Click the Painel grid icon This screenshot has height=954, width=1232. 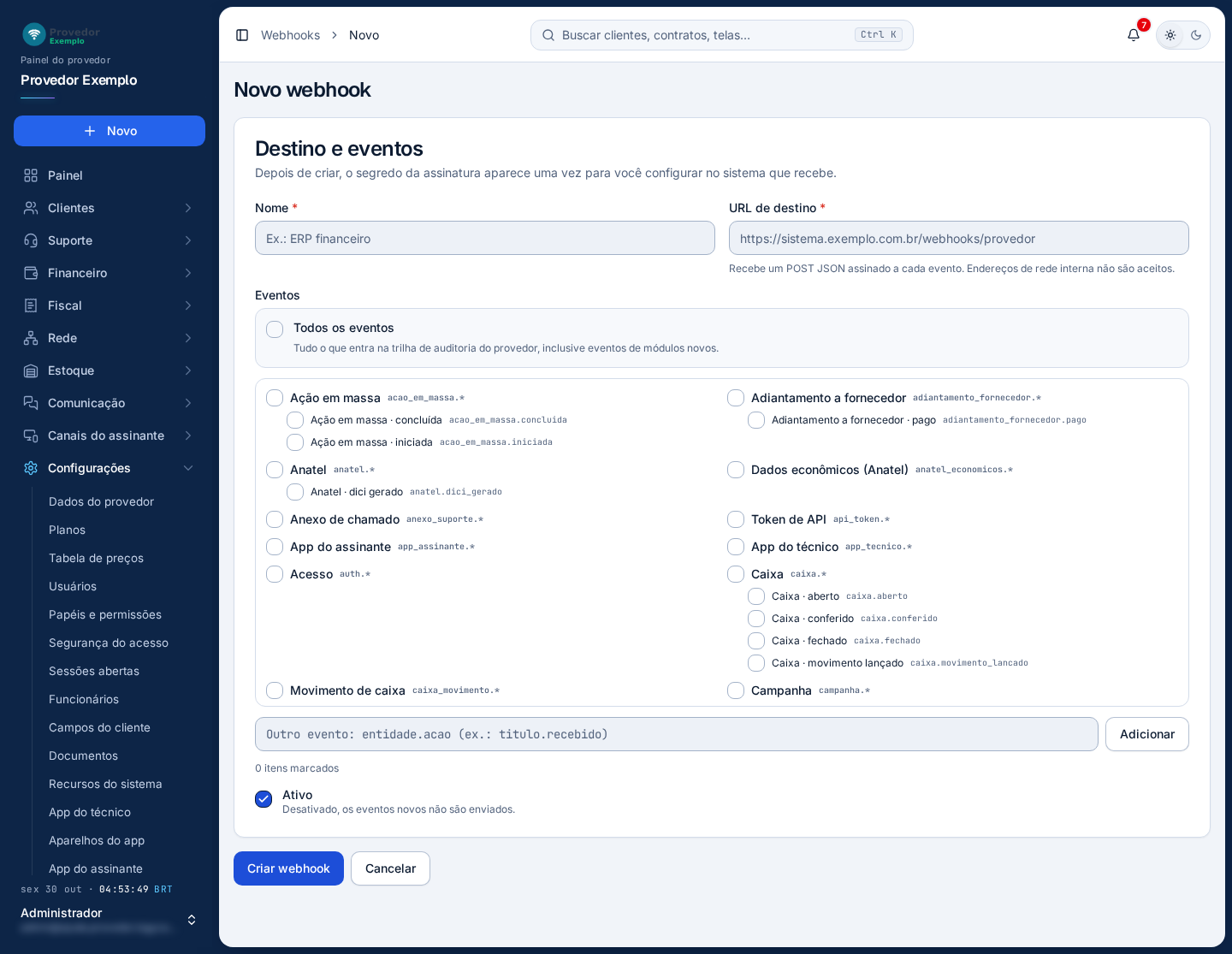click(31, 175)
